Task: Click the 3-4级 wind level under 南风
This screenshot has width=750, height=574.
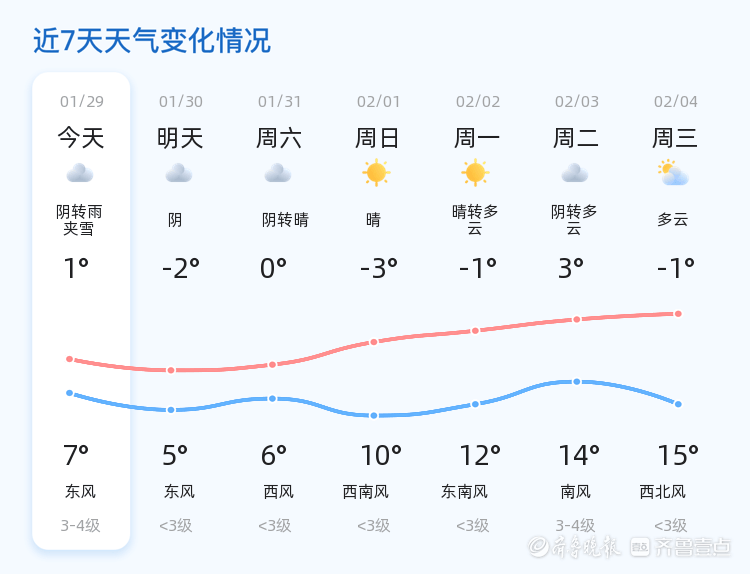Action: [575, 526]
